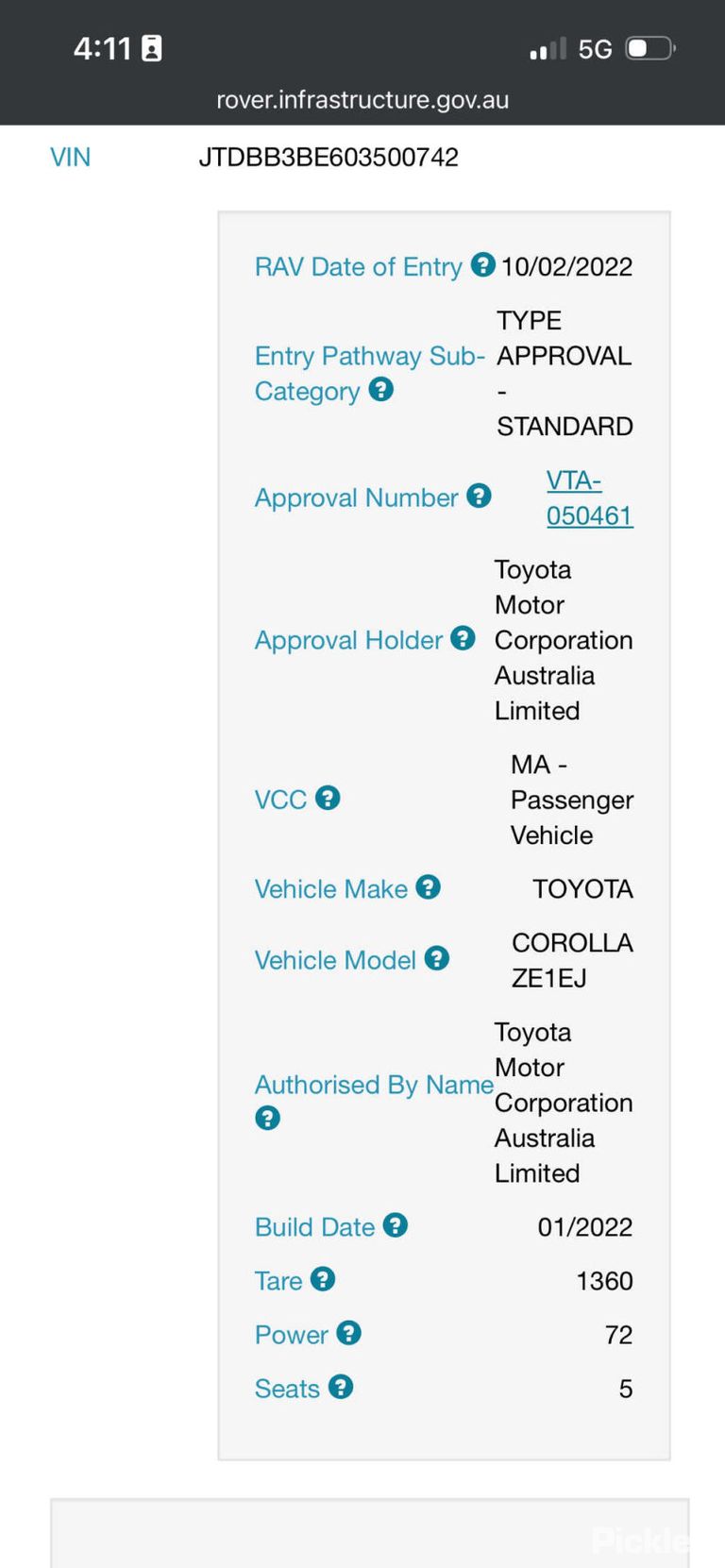Open Vehicle Make help tooltip icon
The width and height of the screenshot is (725, 1568).
428,887
